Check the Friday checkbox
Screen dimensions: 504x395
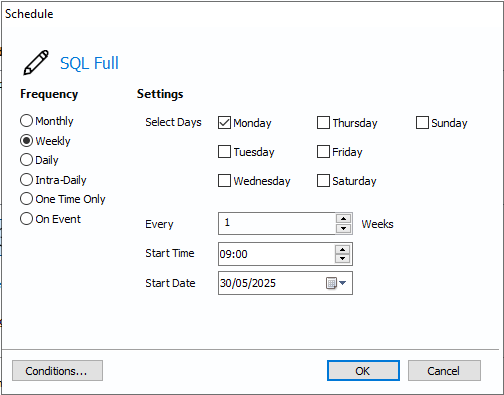click(x=323, y=152)
